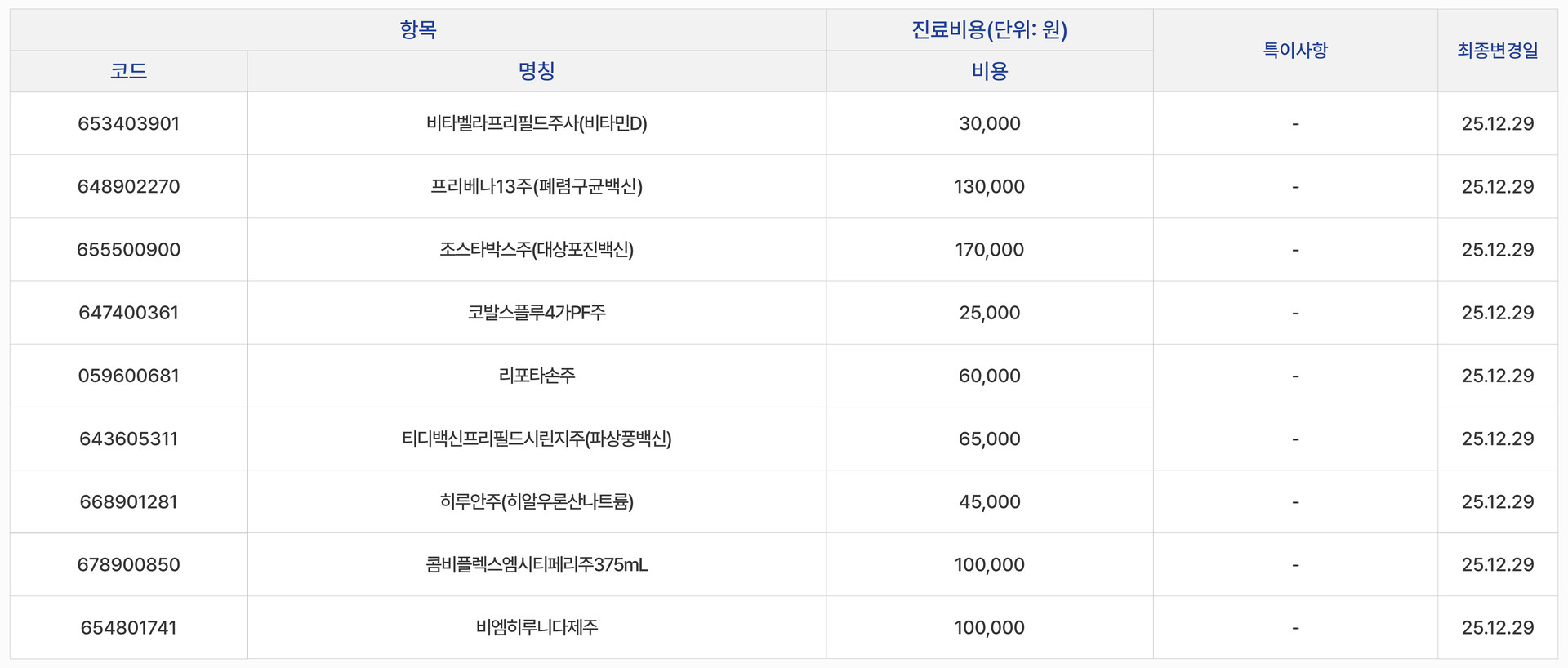This screenshot has width=1568, height=668.
Task: Click code 059600681 cell
Action: (x=128, y=376)
